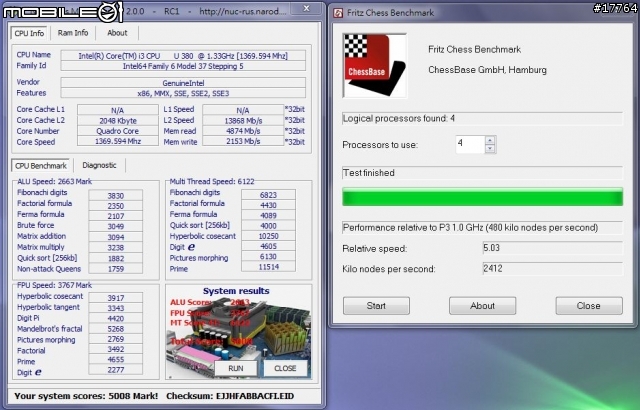Click ALU Factorial formula score 2350
Viewport: 640px width, 410px height.
pyautogui.click(x=116, y=206)
